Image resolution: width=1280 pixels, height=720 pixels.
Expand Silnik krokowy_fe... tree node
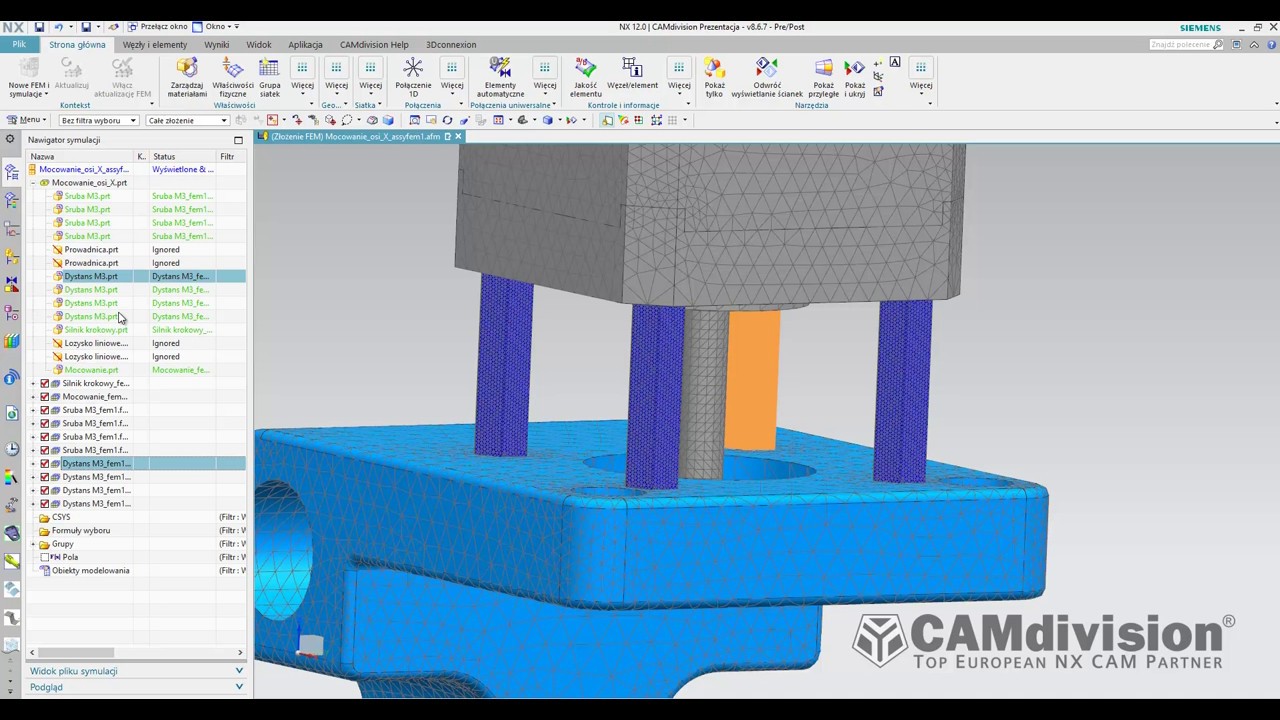(33, 384)
